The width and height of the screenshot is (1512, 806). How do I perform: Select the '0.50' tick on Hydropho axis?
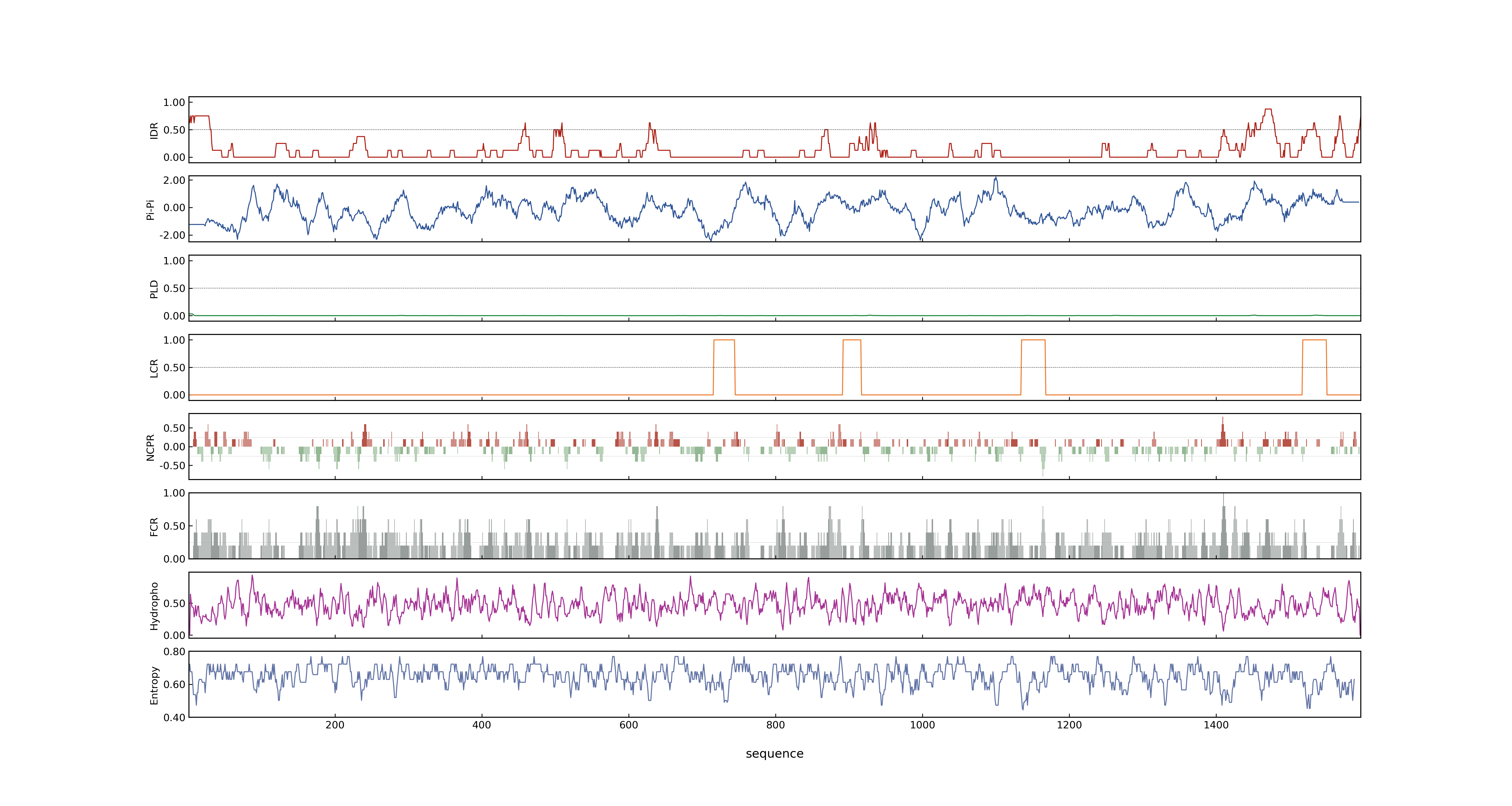(x=174, y=604)
